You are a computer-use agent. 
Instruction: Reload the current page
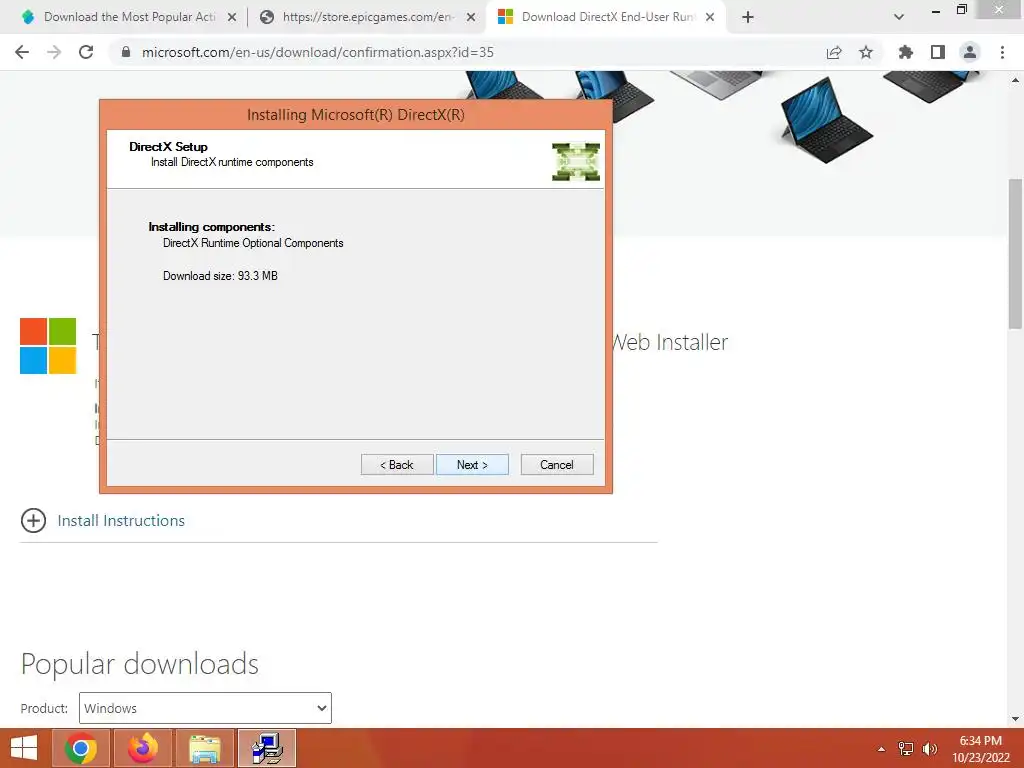coord(86,52)
